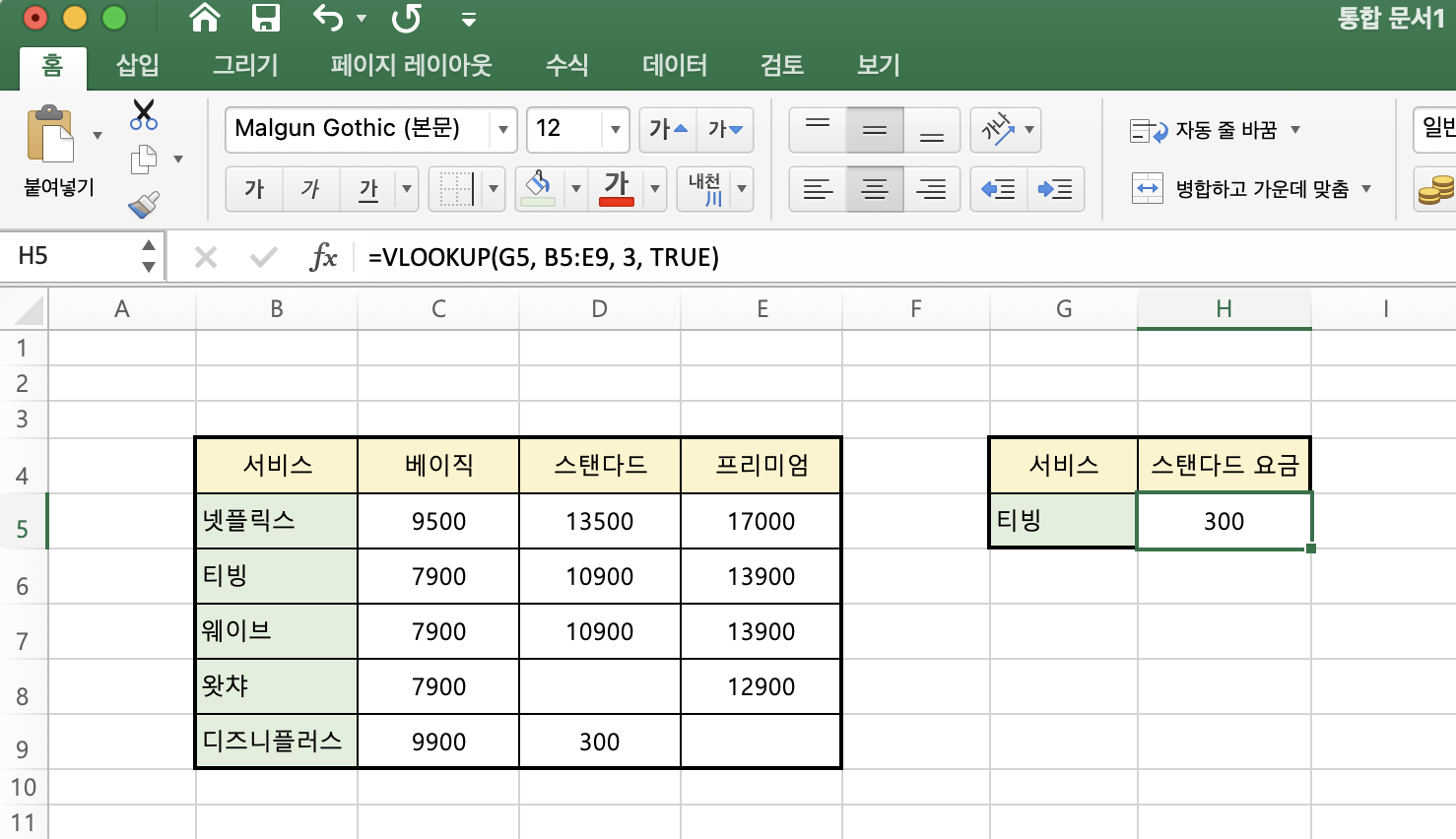Select cell with 왓챠
Image resolution: width=1456 pixels, height=839 pixels.
coord(277,686)
